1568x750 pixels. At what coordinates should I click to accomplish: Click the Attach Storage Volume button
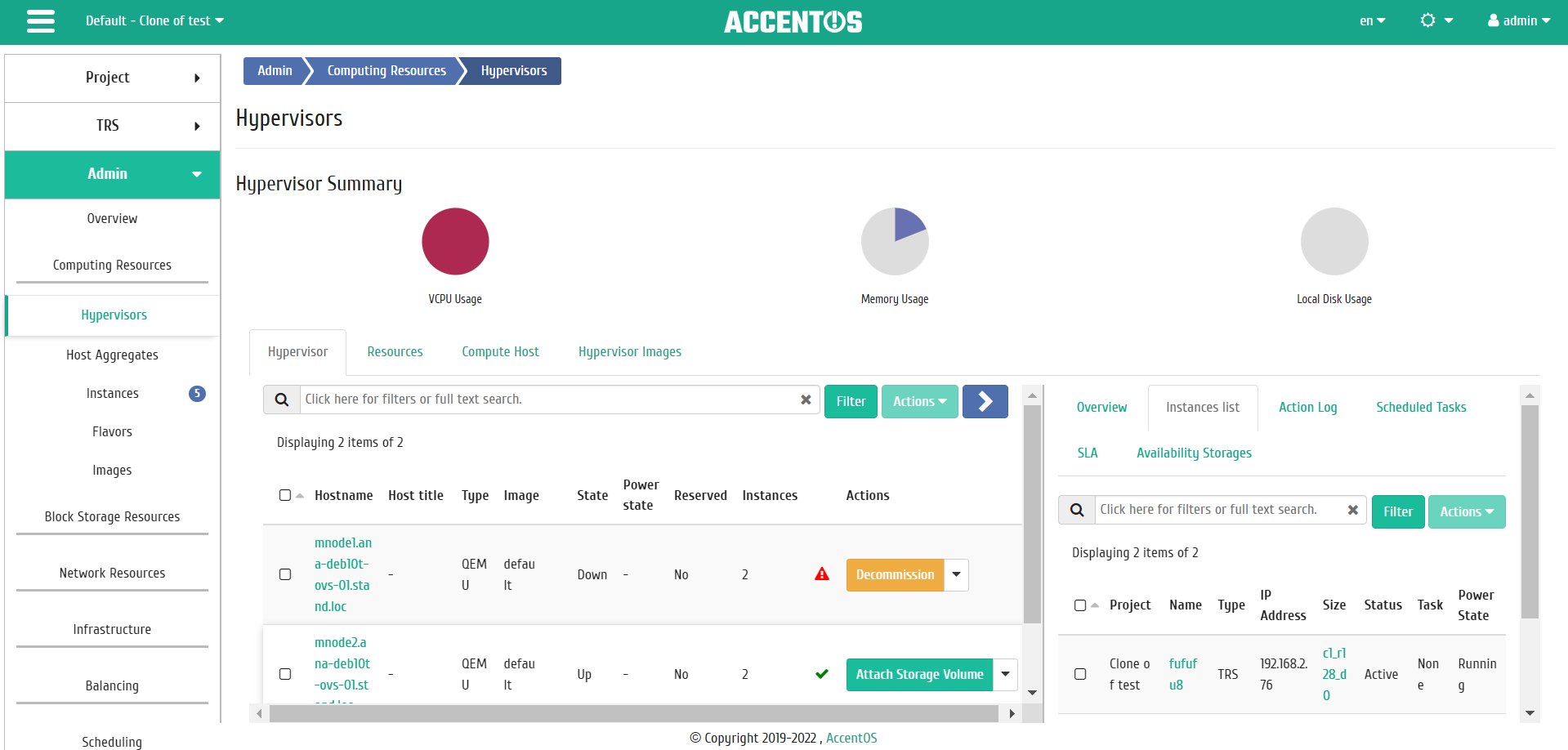tap(919, 675)
